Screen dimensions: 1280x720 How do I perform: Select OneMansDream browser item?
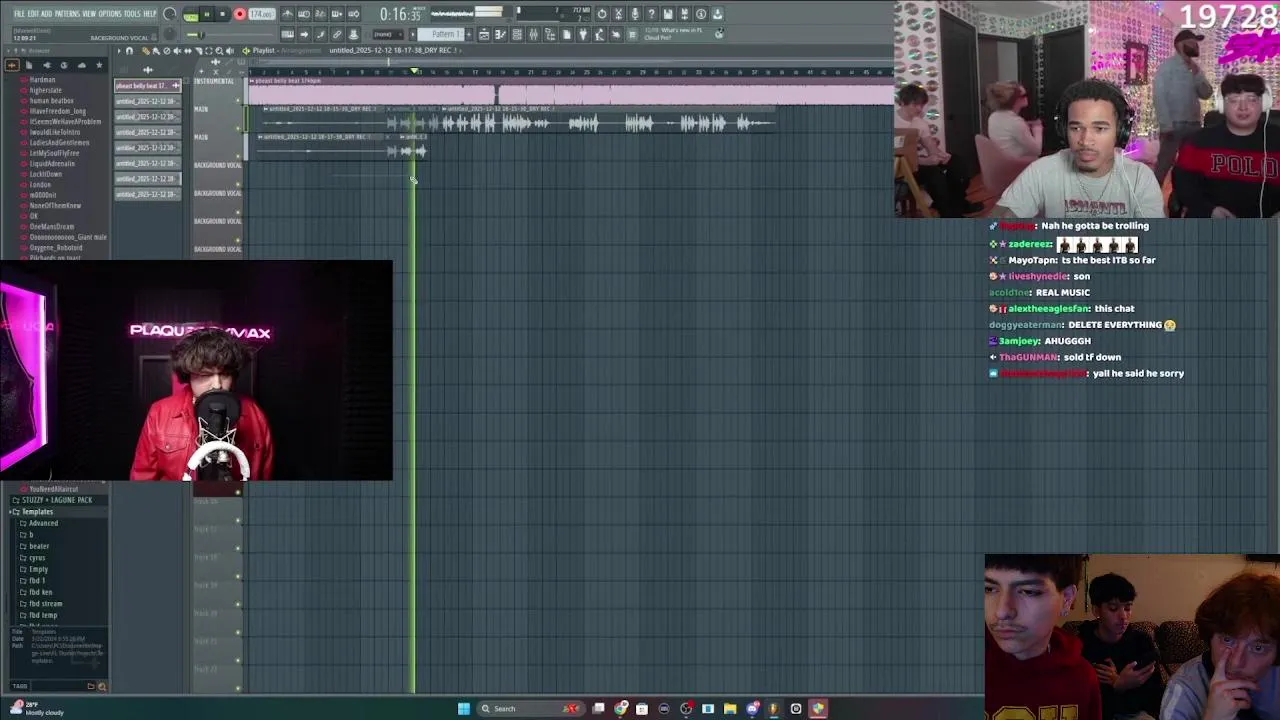(x=51, y=227)
